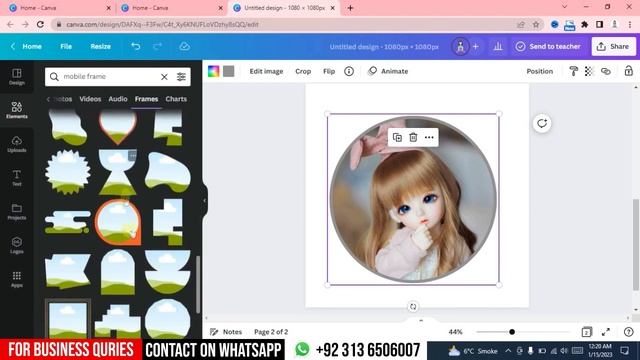
Task: Reload the page in browser
Action: pyautogui.click(x=40, y=24)
